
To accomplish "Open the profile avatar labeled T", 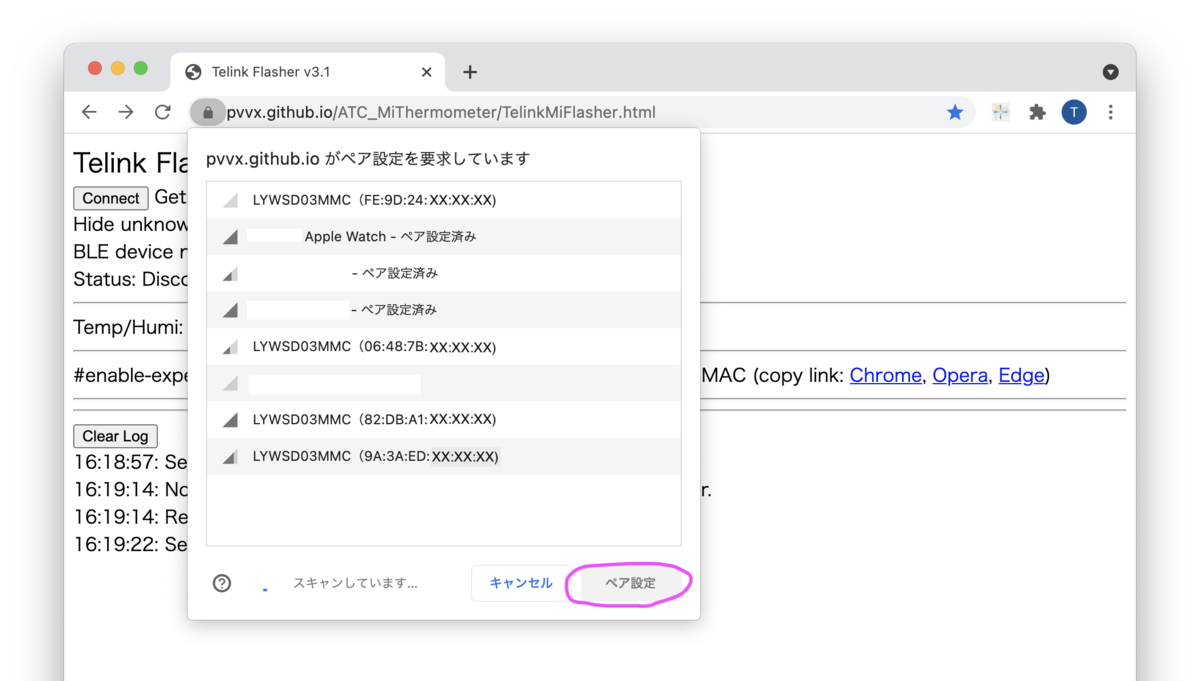I will [1074, 112].
